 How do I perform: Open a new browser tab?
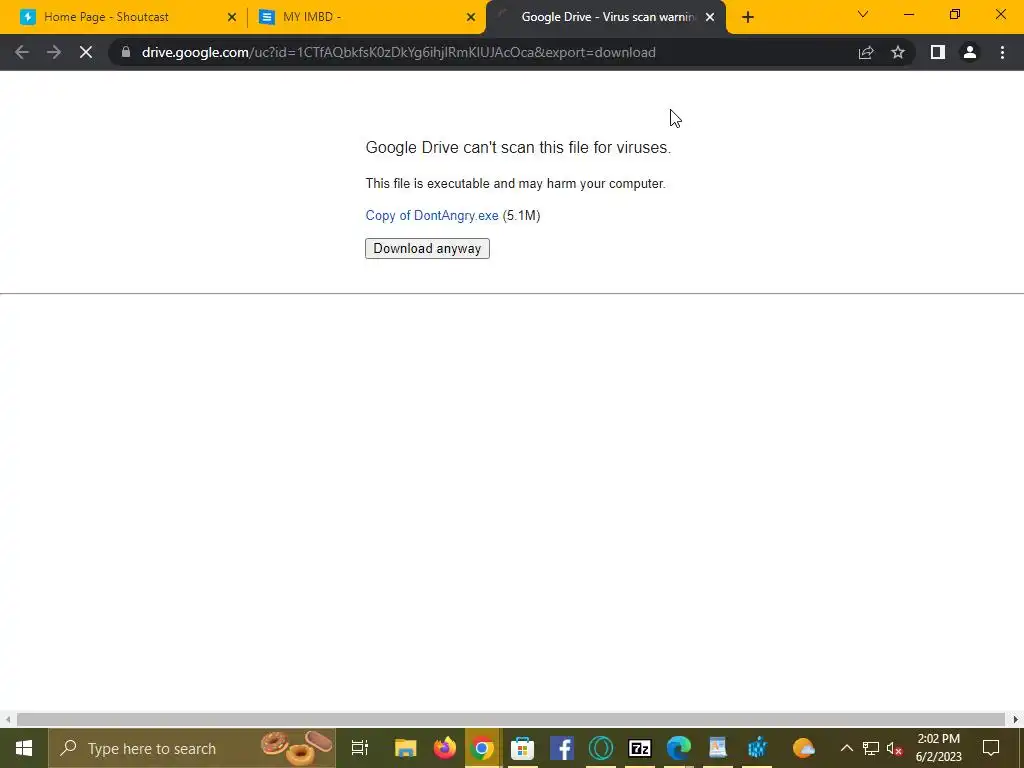coord(748,17)
